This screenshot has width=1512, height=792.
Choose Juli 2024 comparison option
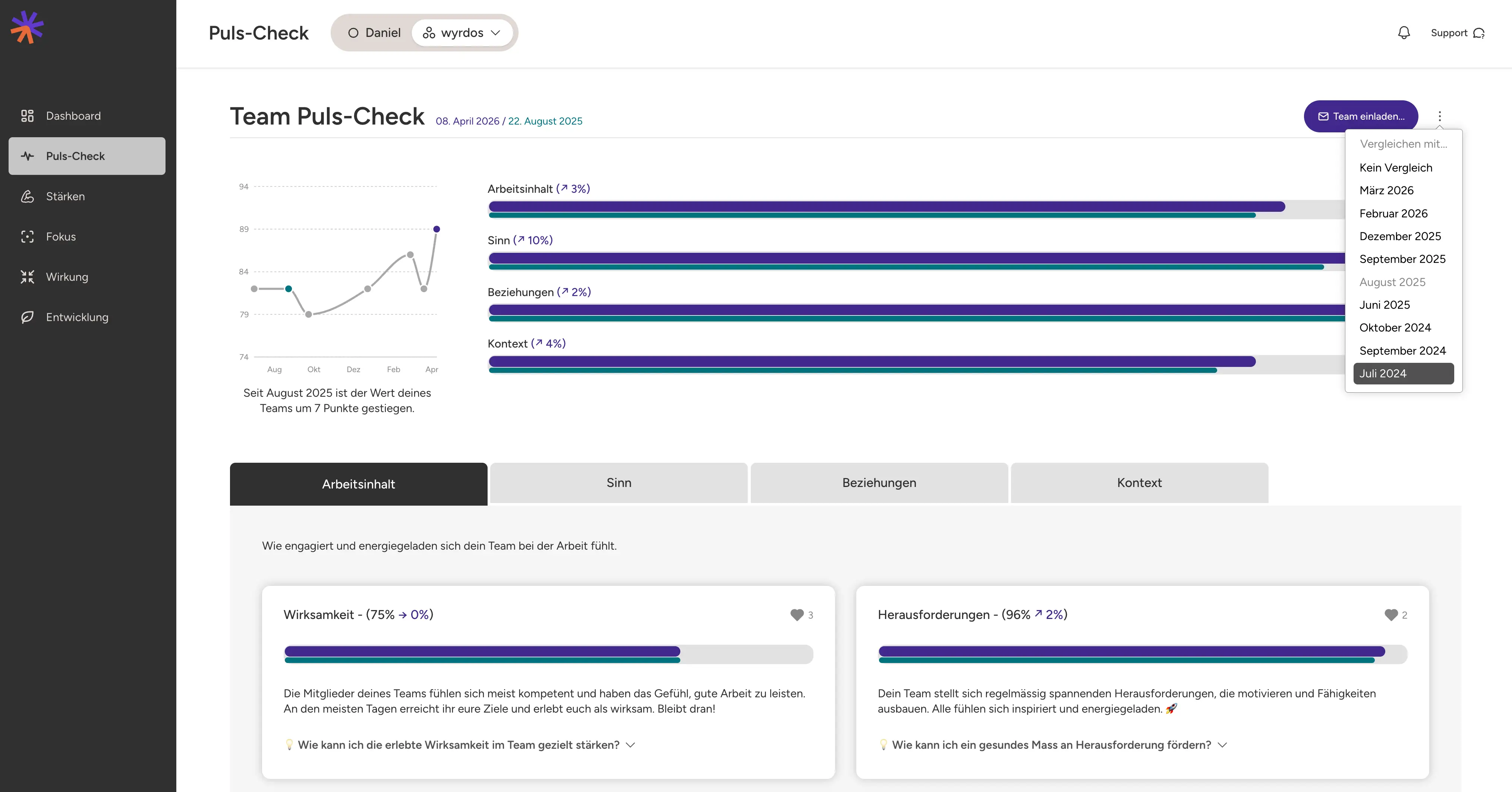click(1404, 373)
